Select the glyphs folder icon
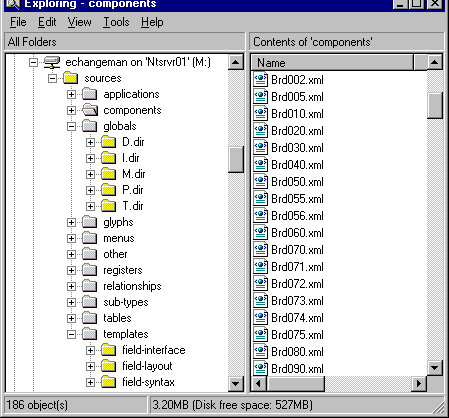449x418 pixels. tap(90, 222)
